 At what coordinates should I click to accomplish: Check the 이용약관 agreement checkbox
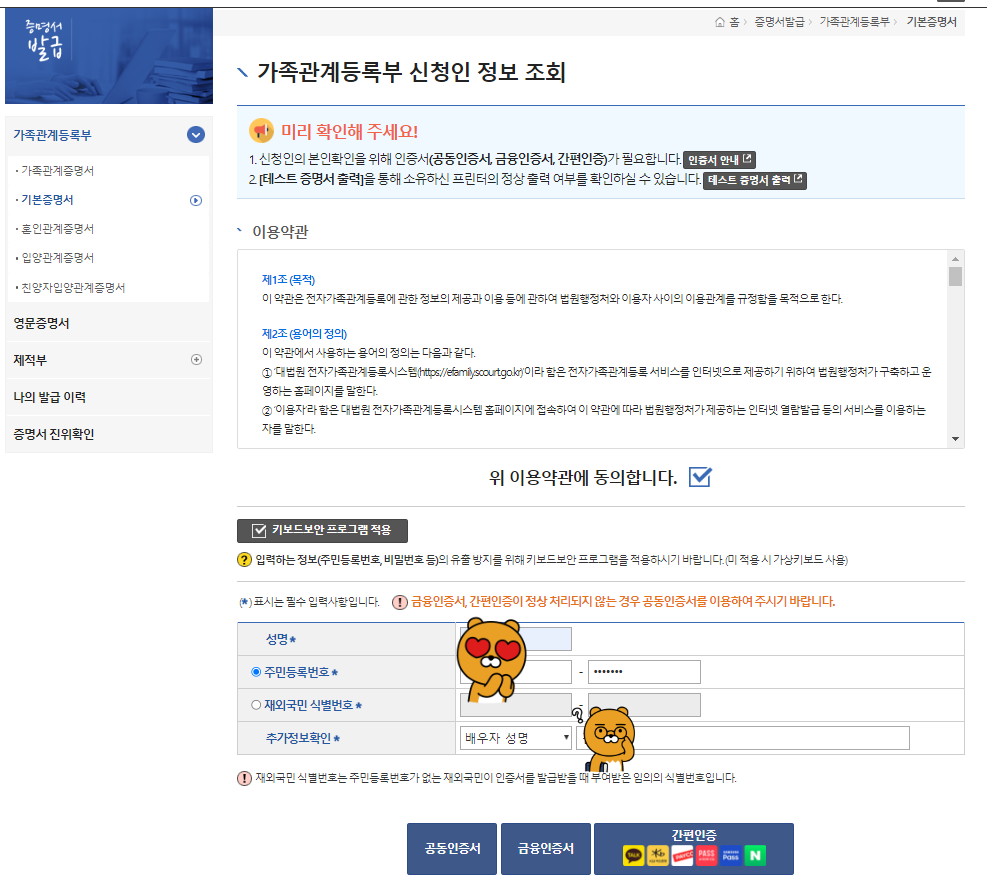click(700, 477)
